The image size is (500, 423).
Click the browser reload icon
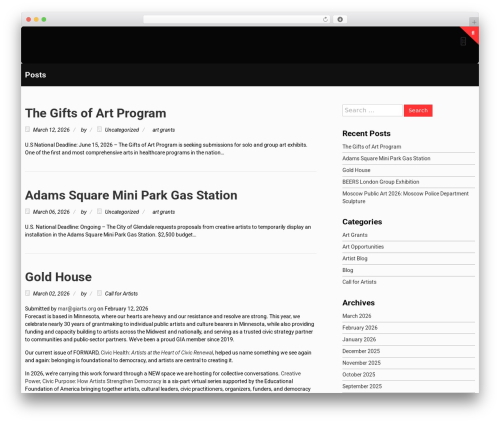[x=325, y=19]
